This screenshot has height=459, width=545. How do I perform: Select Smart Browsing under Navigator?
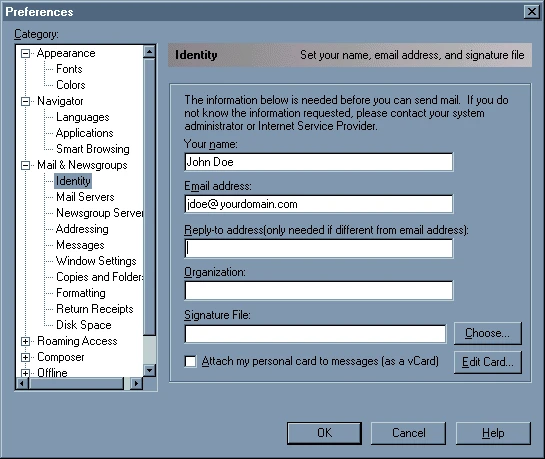pyautogui.click(x=93, y=149)
